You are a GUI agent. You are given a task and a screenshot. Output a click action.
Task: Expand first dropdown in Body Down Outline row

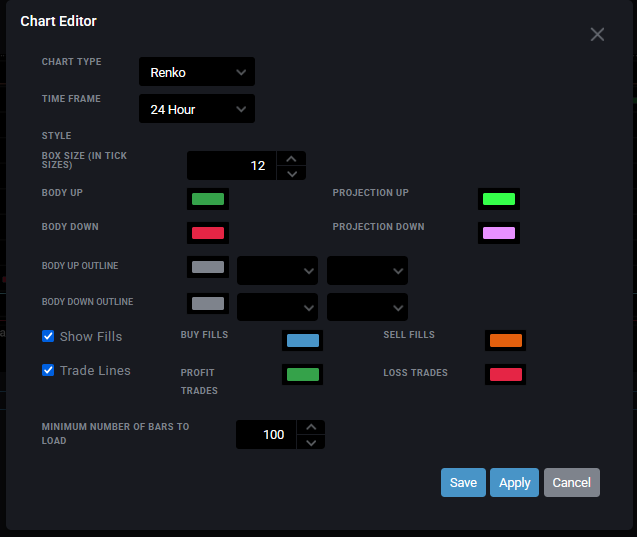point(277,307)
